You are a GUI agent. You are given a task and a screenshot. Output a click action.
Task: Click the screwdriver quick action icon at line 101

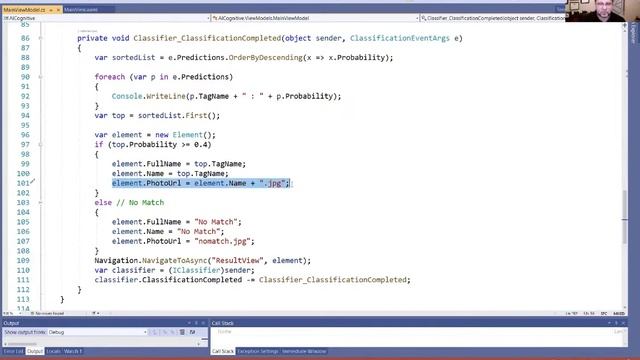point(33,182)
